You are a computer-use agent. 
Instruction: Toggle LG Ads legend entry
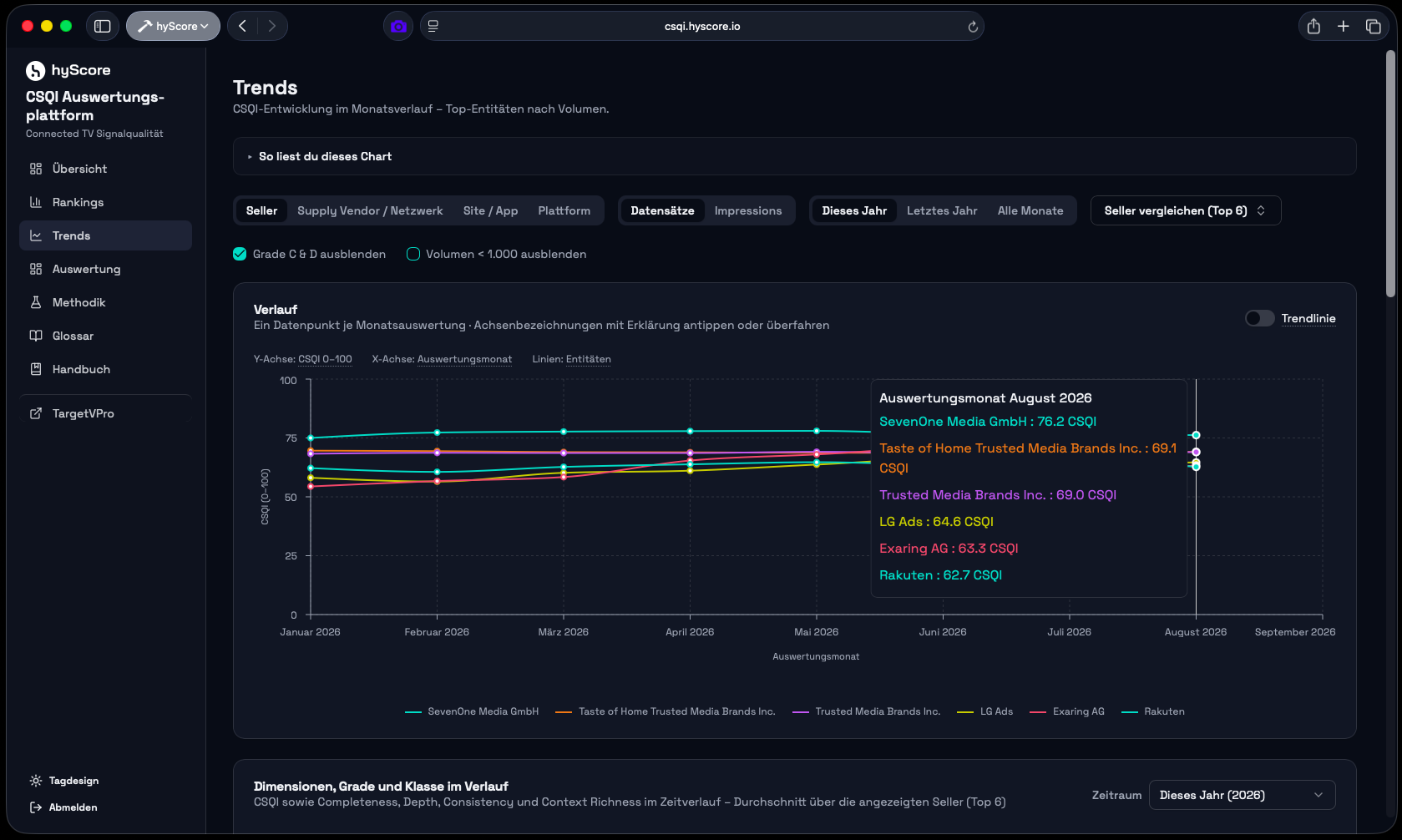[x=985, y=711]
